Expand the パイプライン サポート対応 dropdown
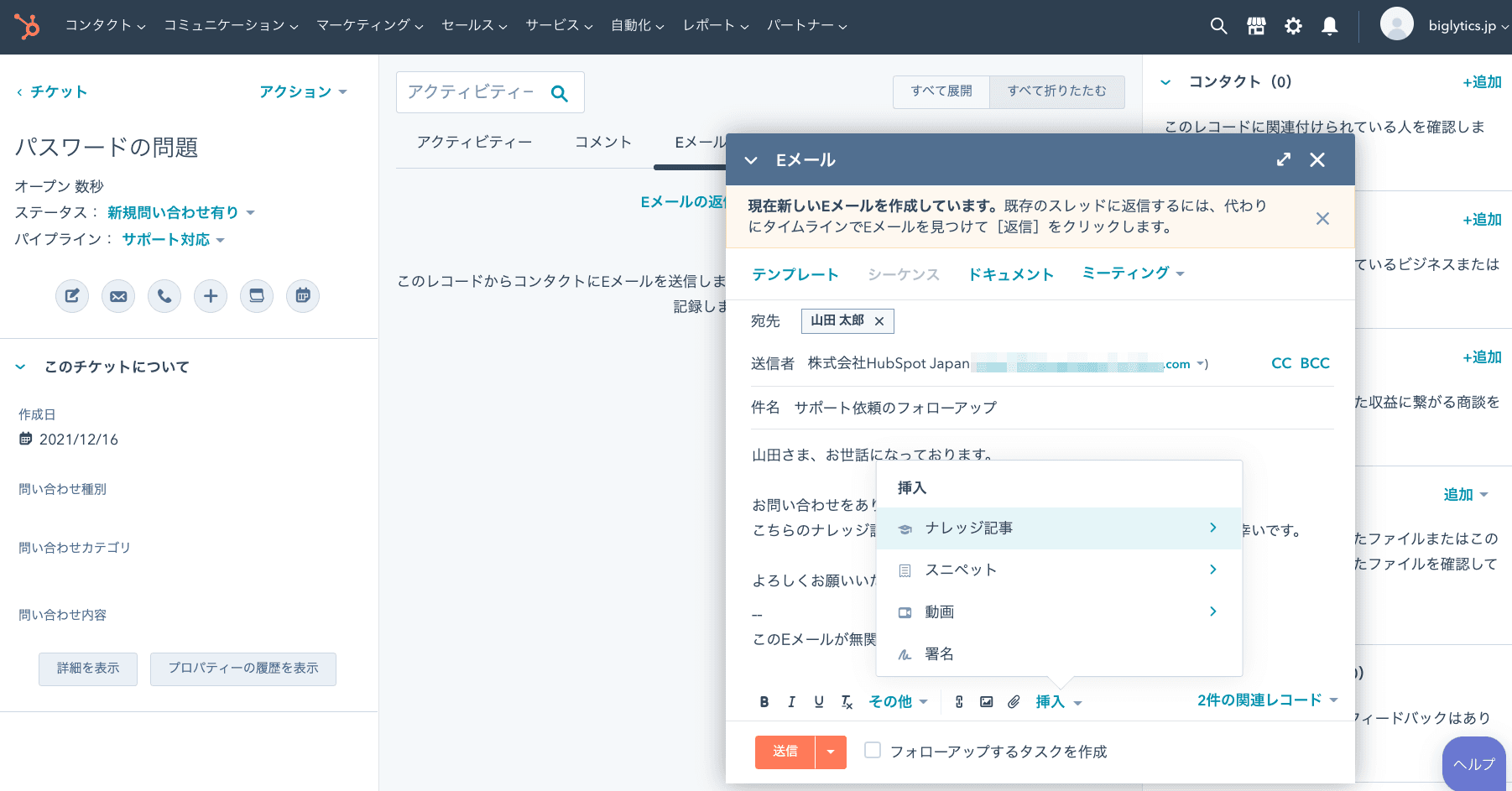The width and height of the screenshot is (1512, 791). coord(173,240)
